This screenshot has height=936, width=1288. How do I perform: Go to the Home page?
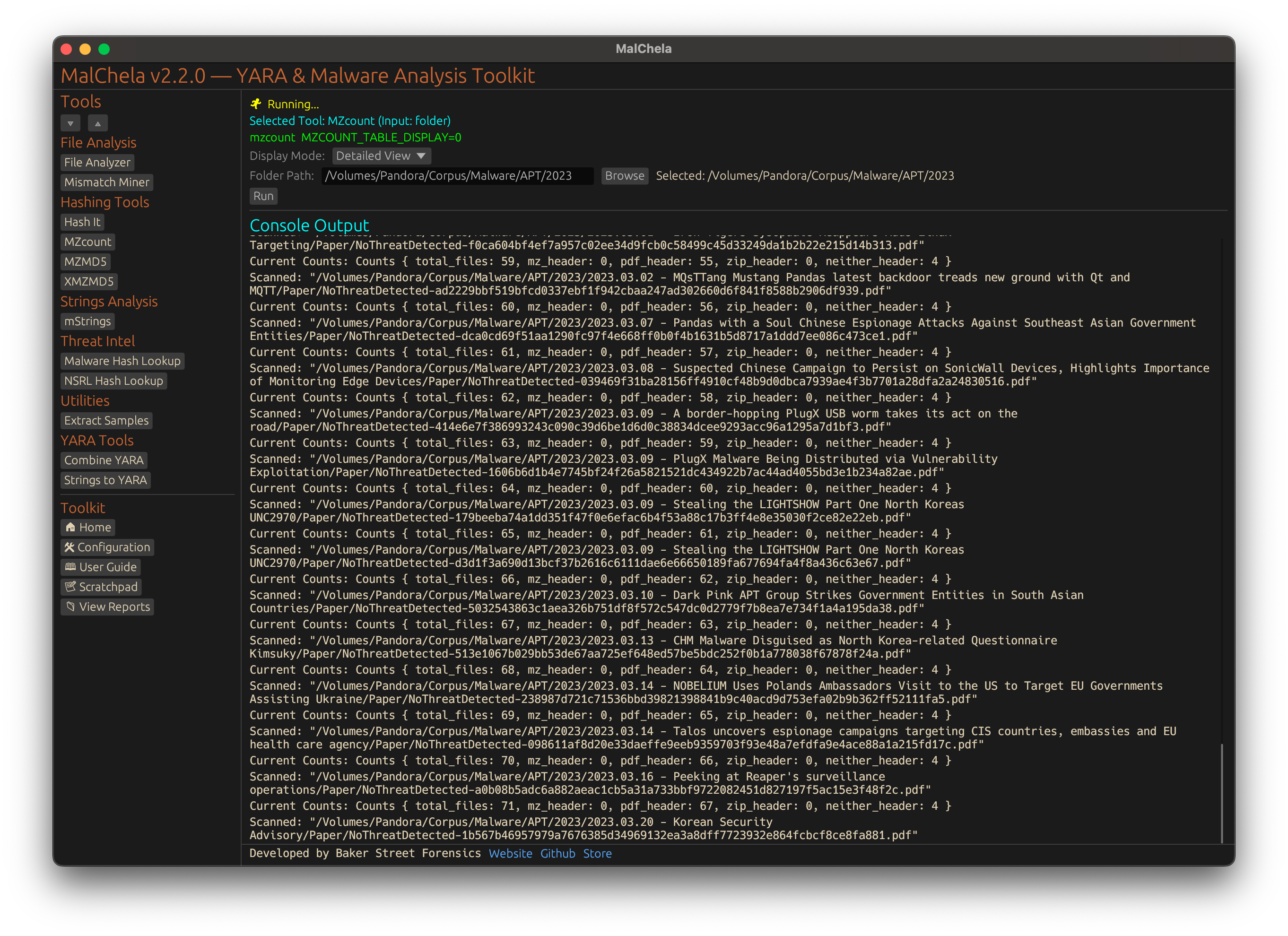pos(87,527)
